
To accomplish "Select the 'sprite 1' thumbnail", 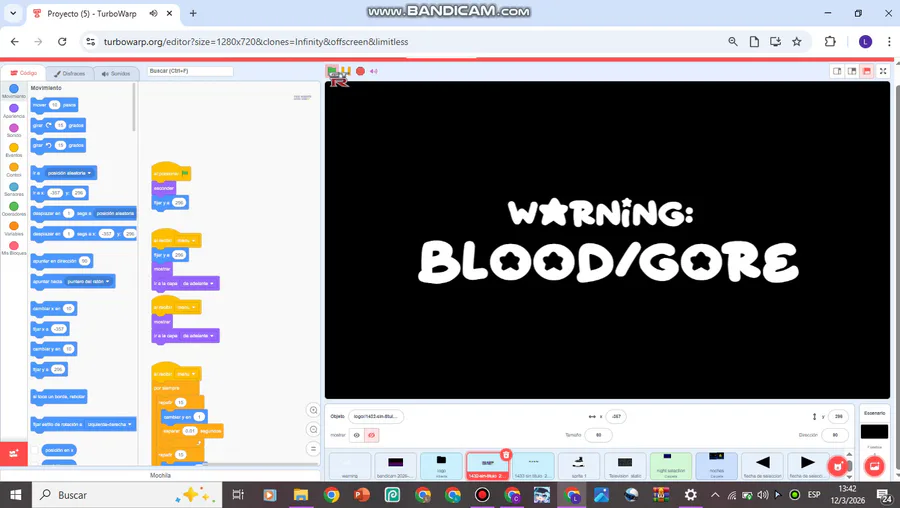I will coord(579,466).
